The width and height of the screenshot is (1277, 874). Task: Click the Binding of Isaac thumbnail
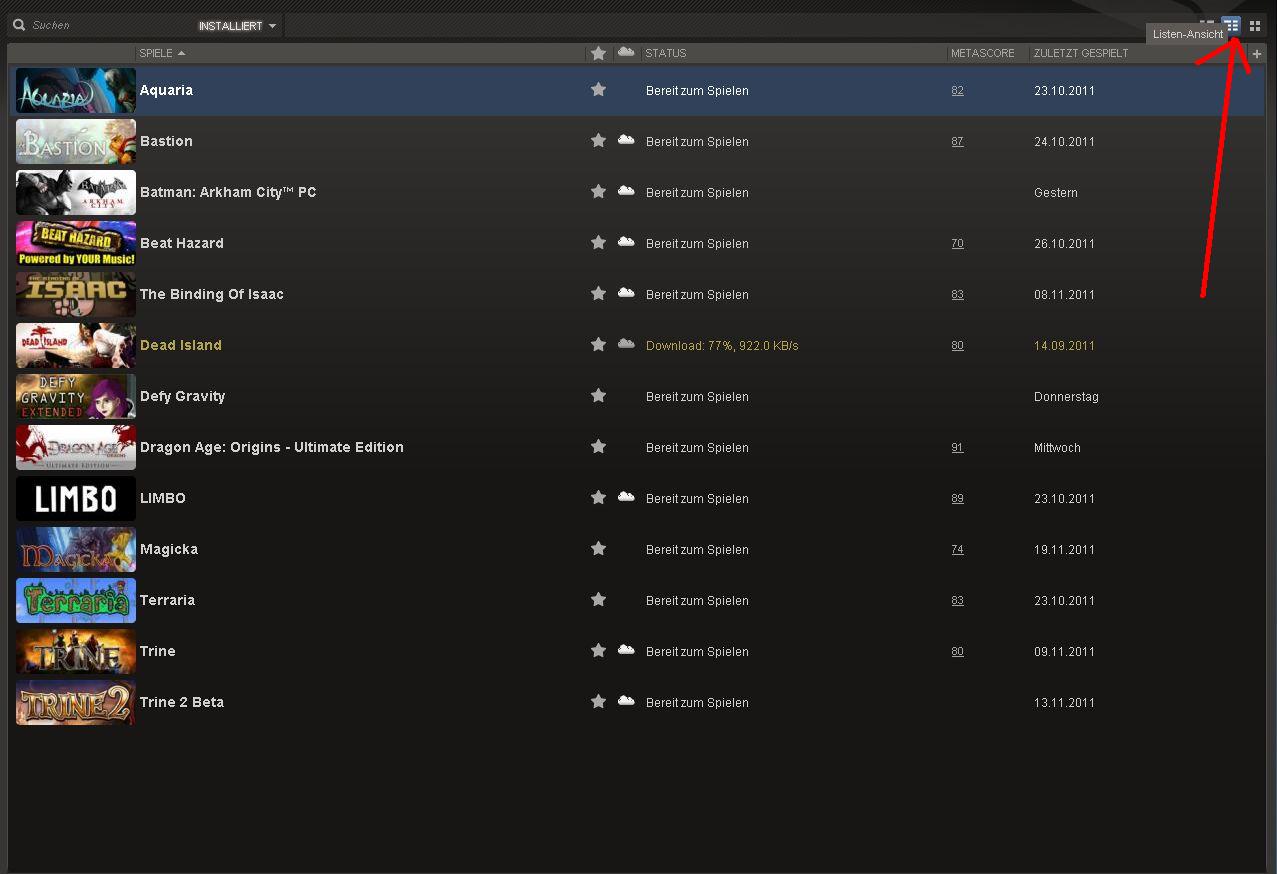tap(76, 294)
